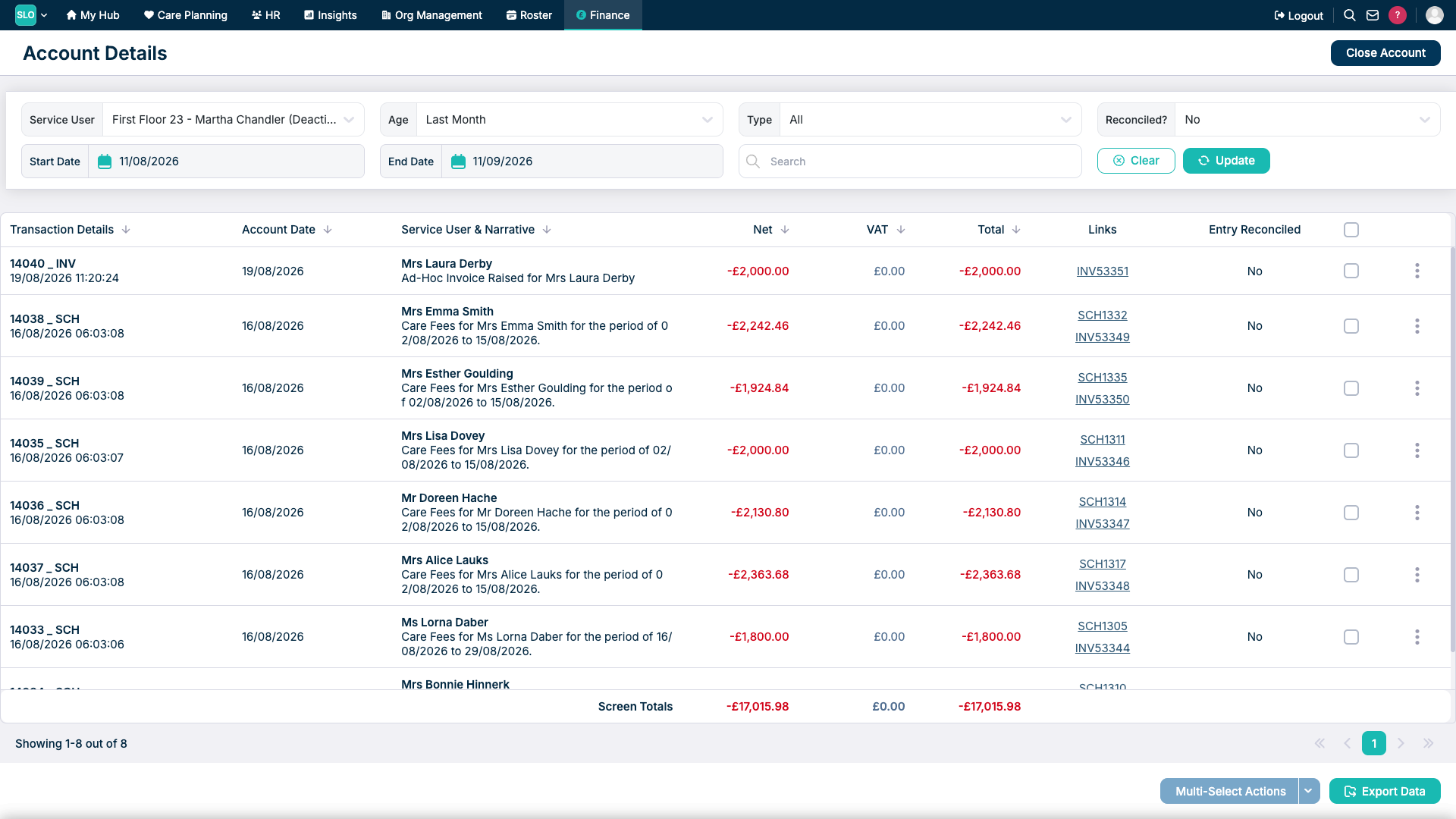Click the Clear filters button
The height and width of the screenshot is (819, 1456).
1136,161
